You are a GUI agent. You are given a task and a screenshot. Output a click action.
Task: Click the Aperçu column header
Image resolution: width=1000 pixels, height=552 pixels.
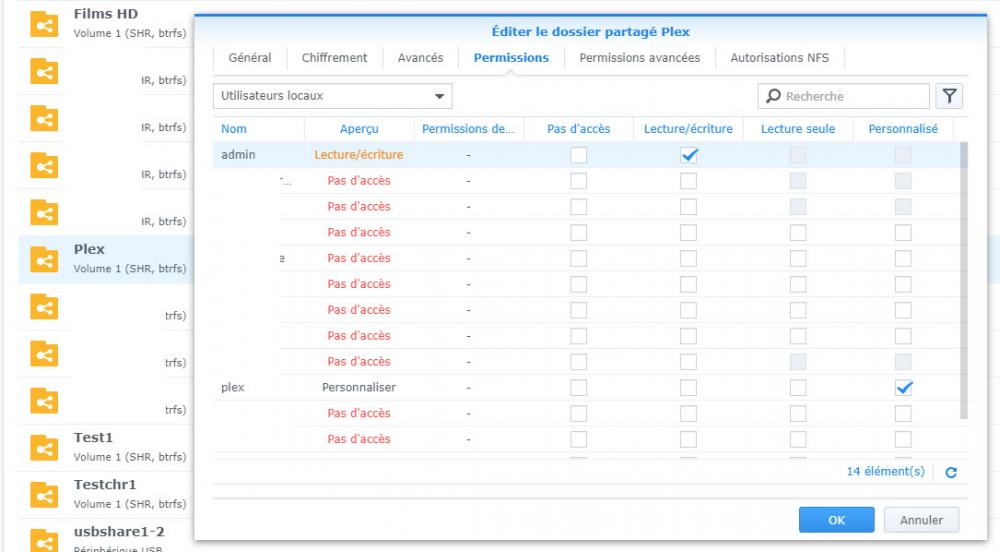click(358, 129)
